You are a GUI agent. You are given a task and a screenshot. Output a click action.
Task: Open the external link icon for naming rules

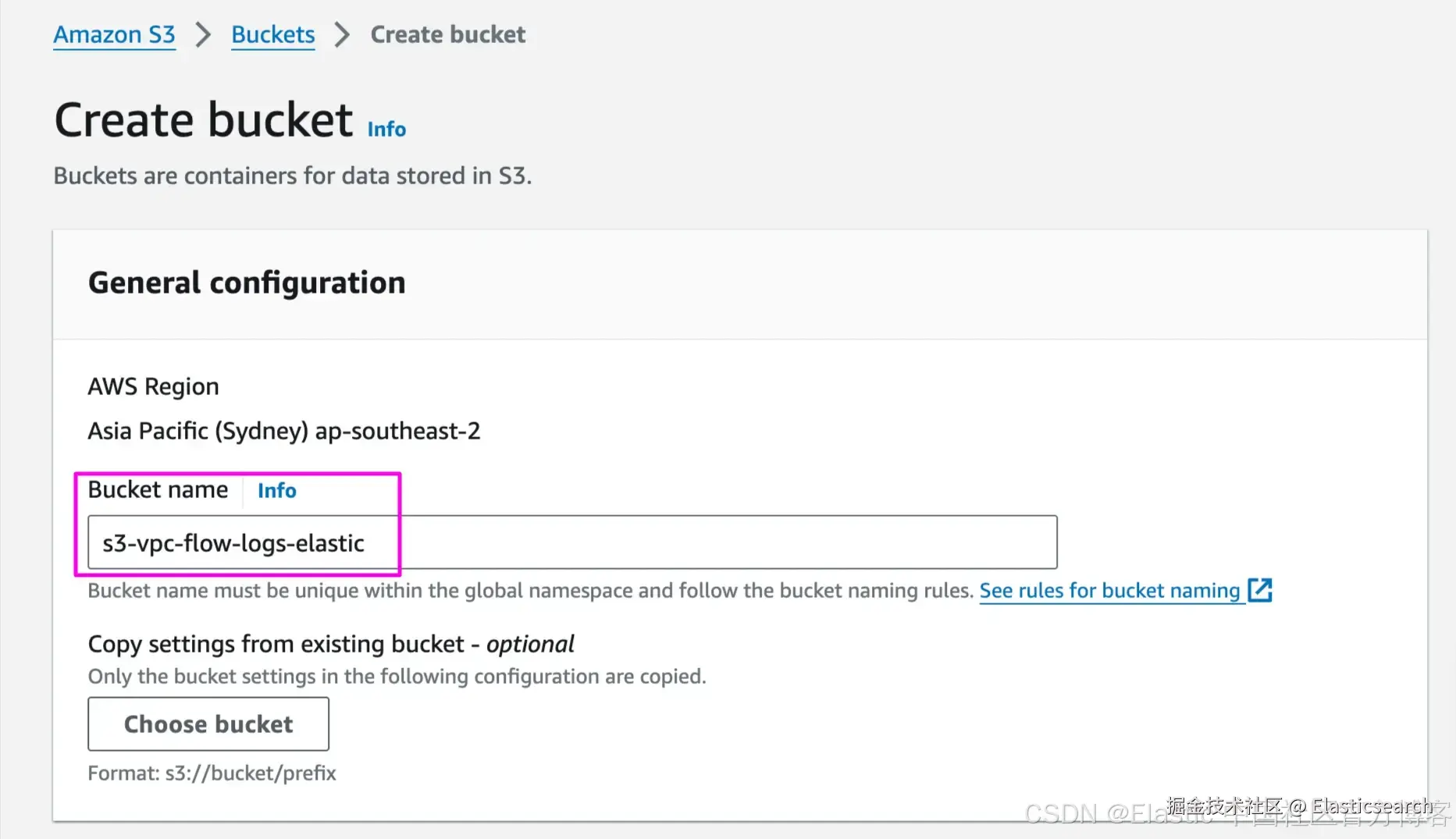point(1260,590)
